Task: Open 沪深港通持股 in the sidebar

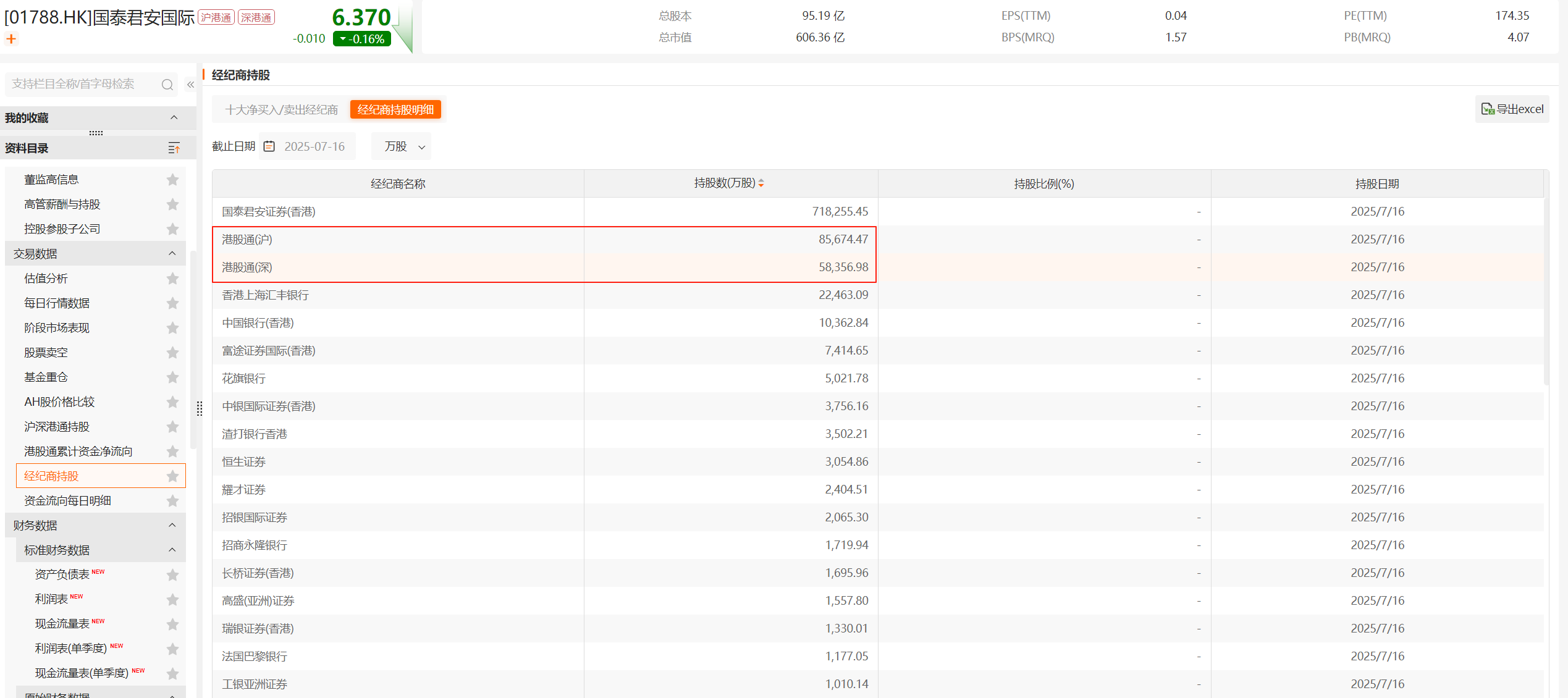Action: pos(57,427)
